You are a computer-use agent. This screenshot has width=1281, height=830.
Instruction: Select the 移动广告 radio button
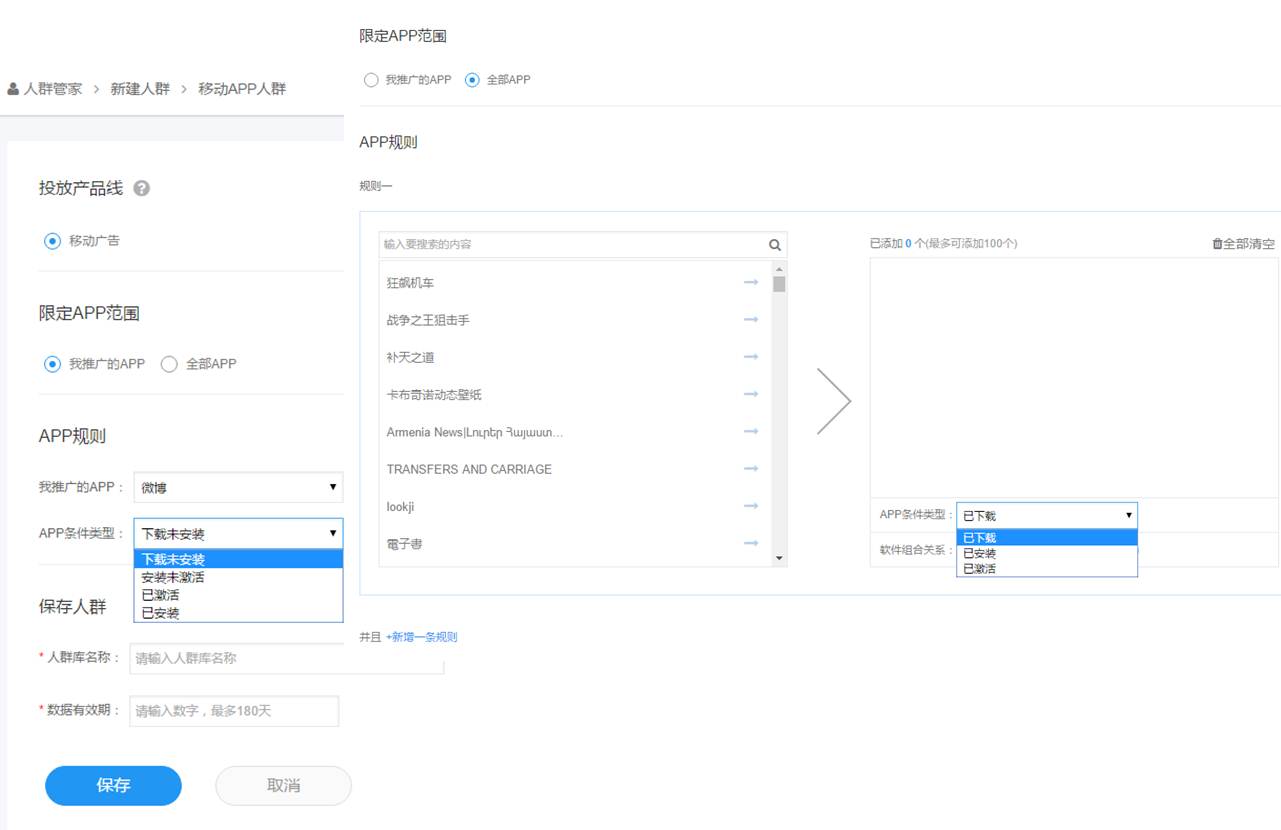[x=51, y=240]
